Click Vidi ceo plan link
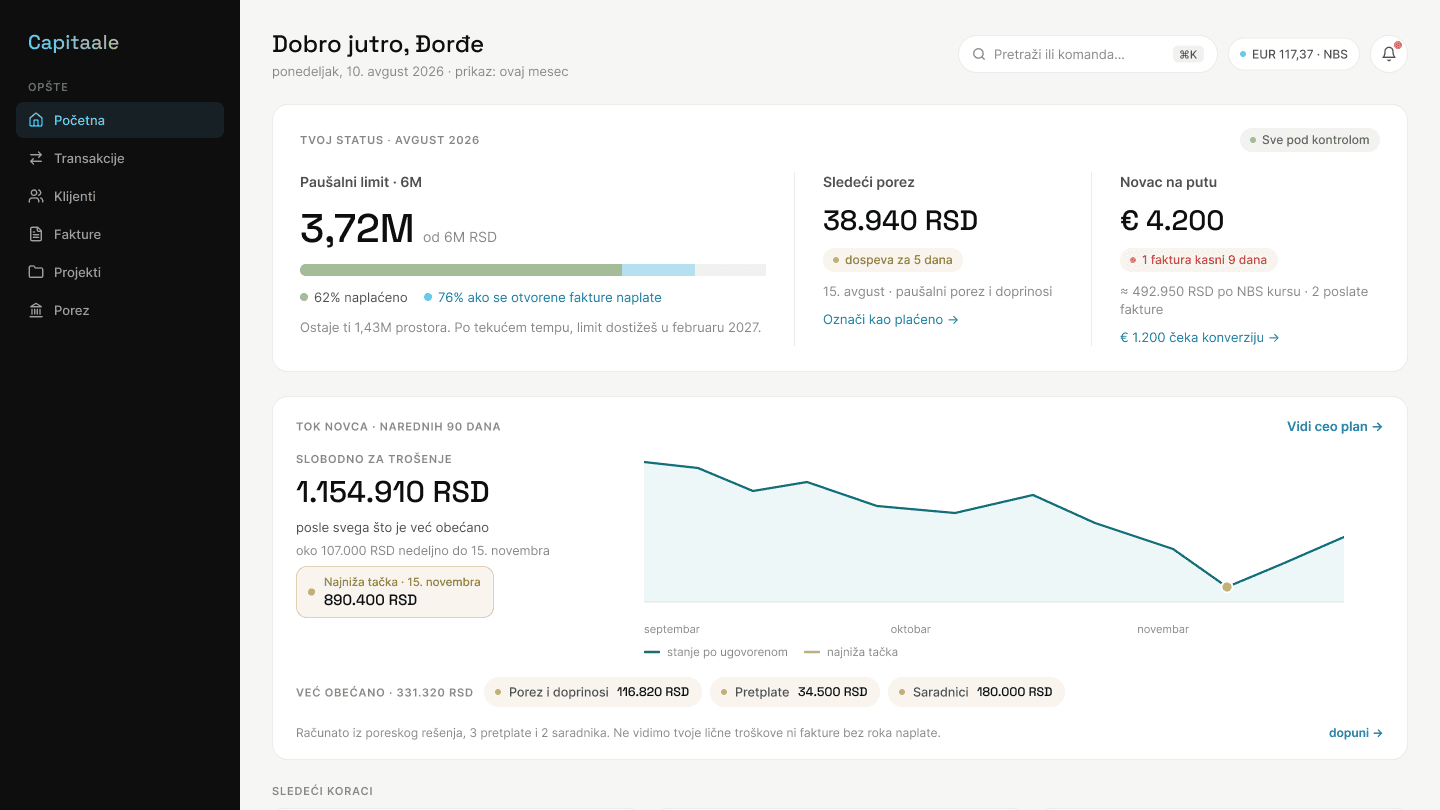The height and width of the screenshot is (810, 1440). click(1335, 427)
